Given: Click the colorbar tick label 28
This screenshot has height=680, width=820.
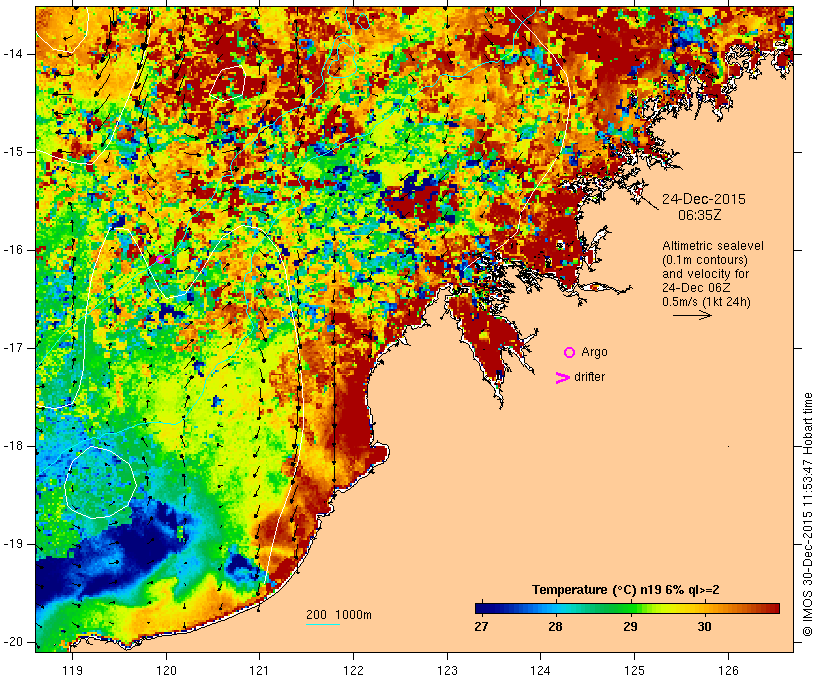Looking at the screenshot, I should (555, 626).
